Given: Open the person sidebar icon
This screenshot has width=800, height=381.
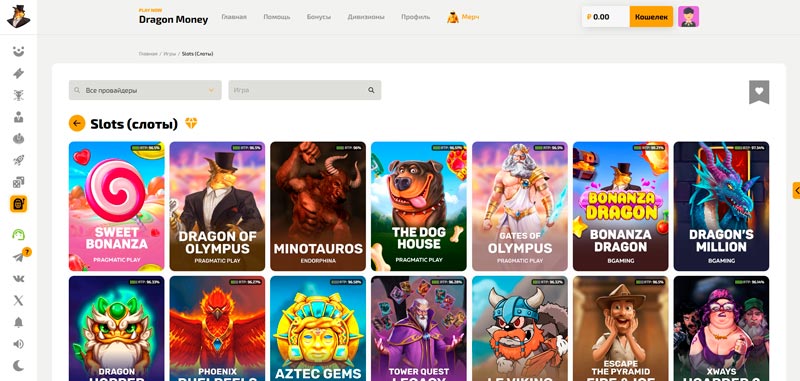Looking at the screenshot, I should (18, 117).
